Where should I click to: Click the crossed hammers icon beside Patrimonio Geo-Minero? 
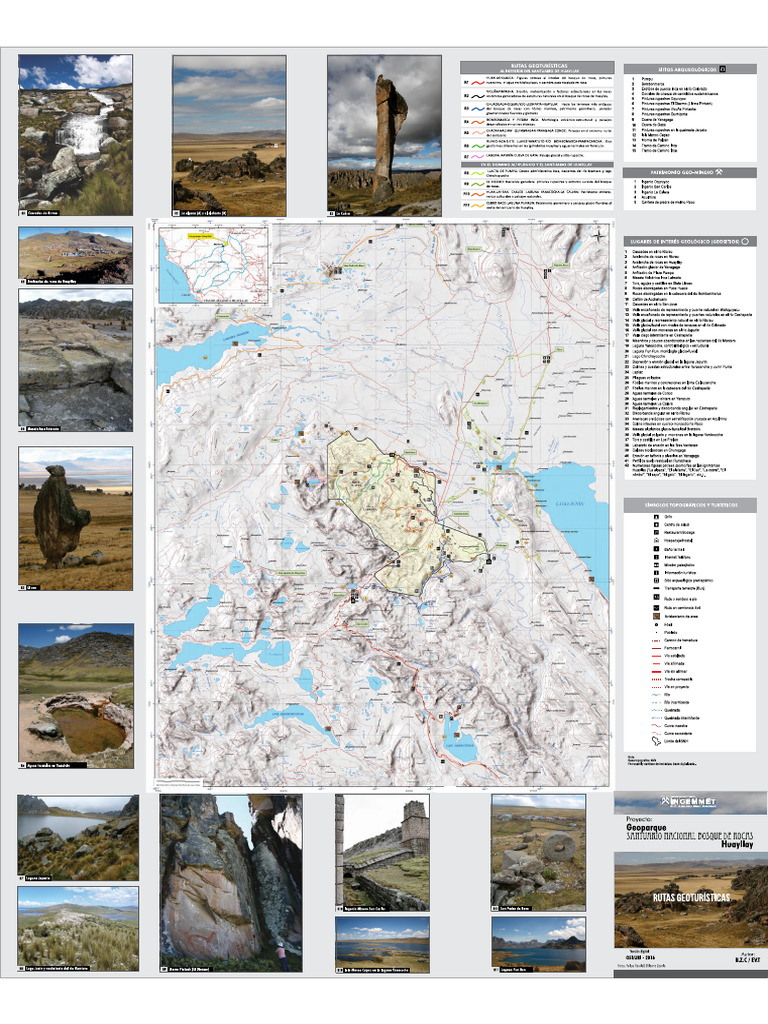718,172
